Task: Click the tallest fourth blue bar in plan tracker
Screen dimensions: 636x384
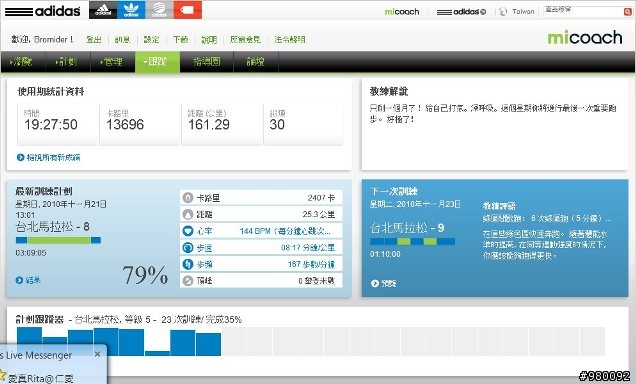Action: coord(106,342)
